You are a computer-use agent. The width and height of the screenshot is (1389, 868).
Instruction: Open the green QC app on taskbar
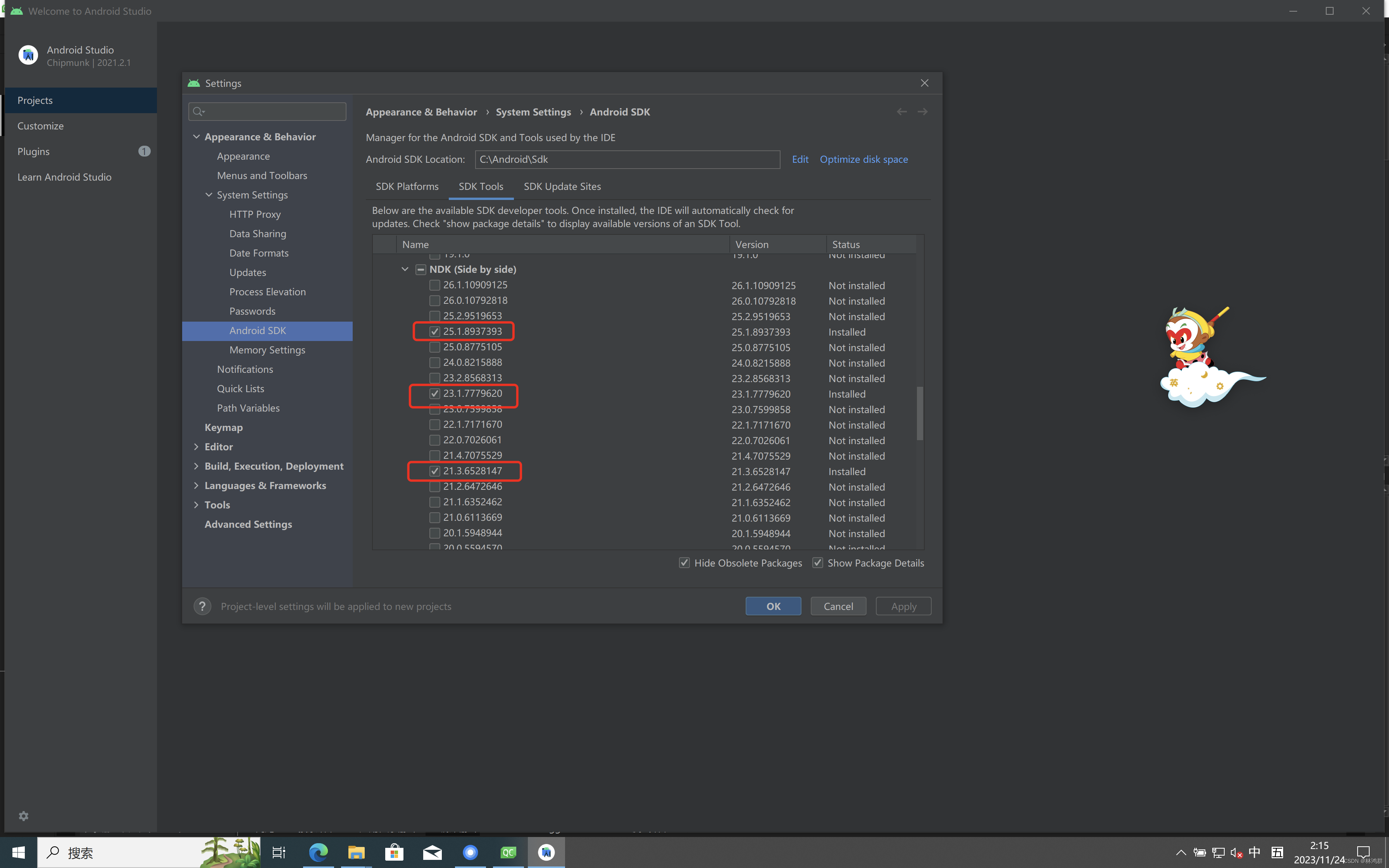508,852
